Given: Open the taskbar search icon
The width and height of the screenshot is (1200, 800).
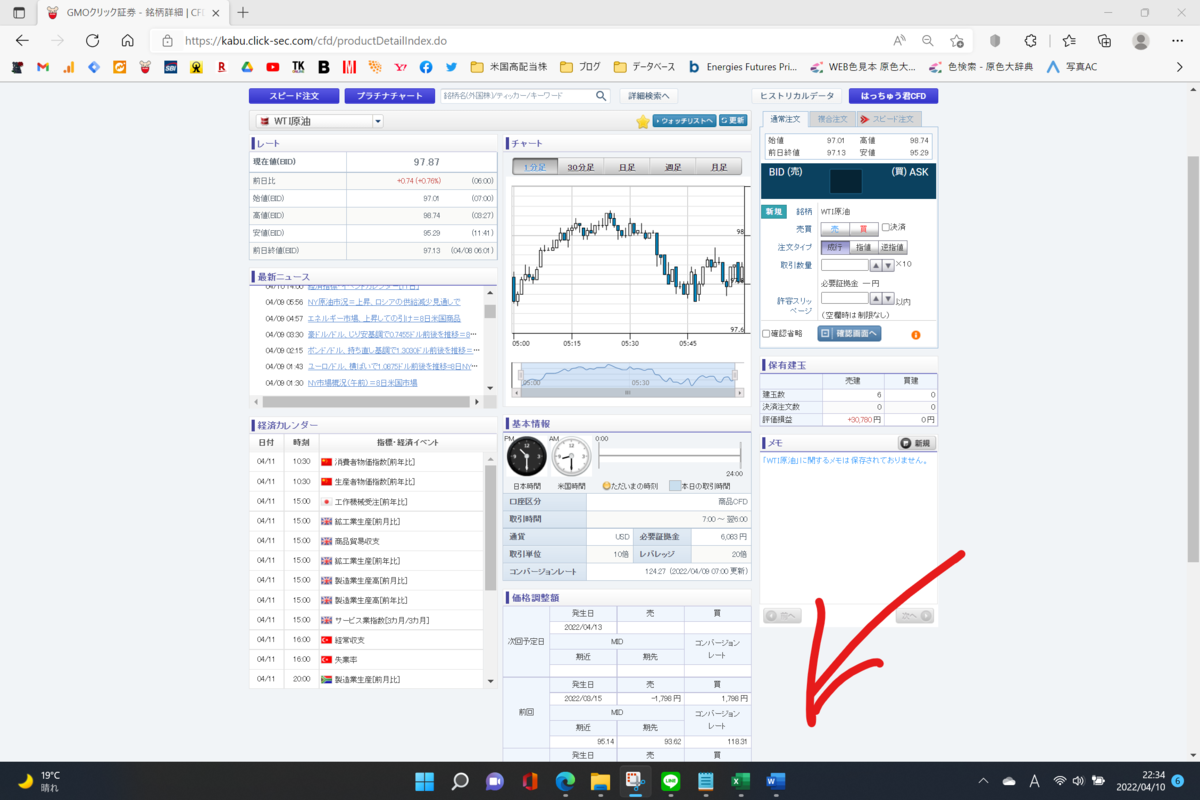Looking at the screenshot, I should 460,781.
